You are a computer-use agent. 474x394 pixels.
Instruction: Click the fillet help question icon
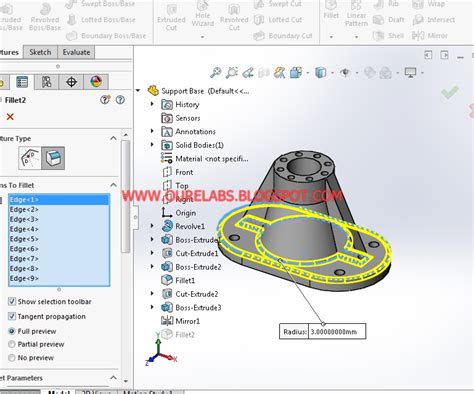point(120,100)
